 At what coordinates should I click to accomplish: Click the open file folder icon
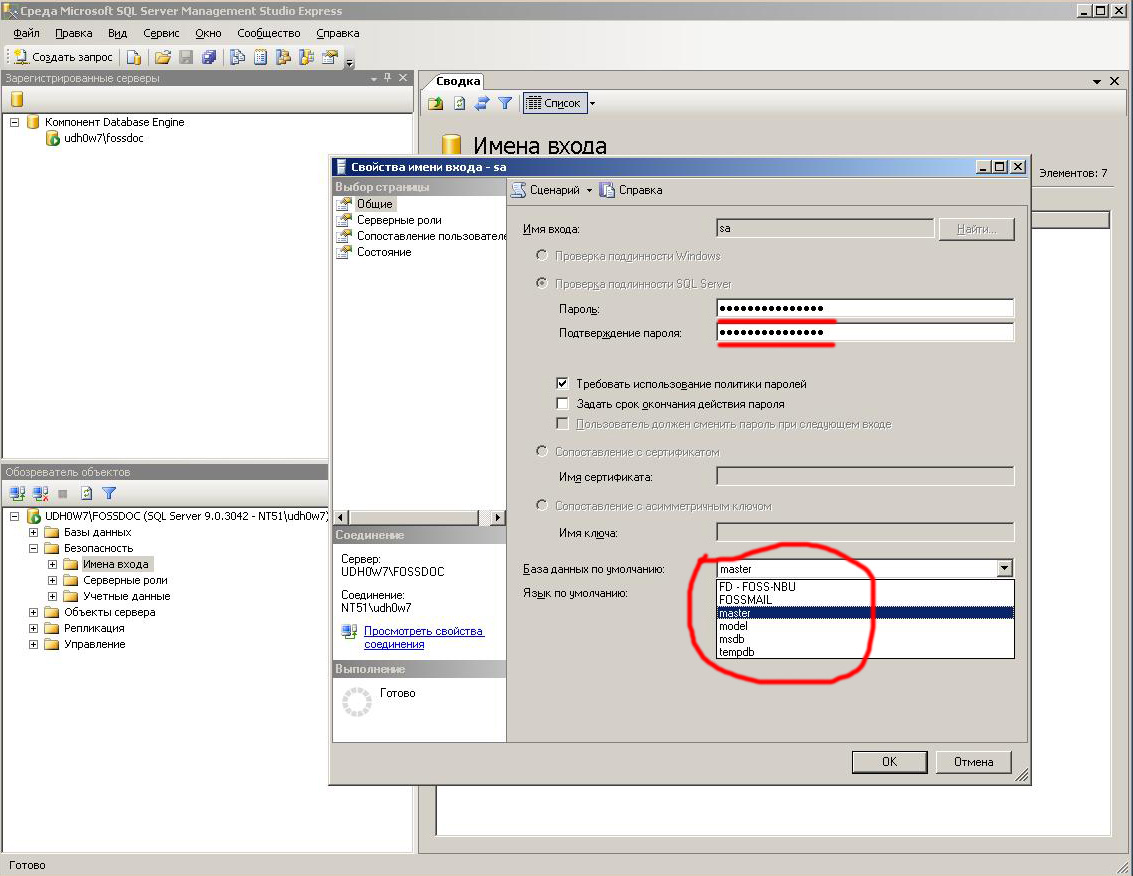click(163, 57)
